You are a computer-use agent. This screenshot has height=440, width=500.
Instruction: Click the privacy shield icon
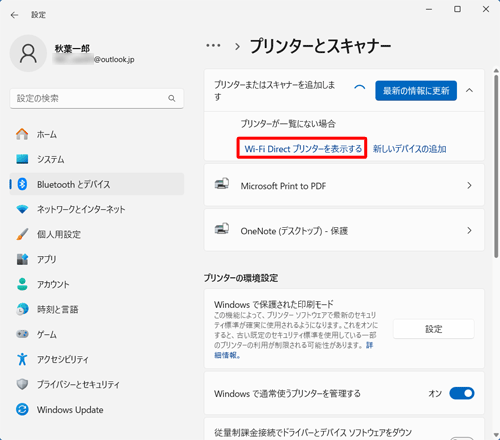(x=22, y=384)
